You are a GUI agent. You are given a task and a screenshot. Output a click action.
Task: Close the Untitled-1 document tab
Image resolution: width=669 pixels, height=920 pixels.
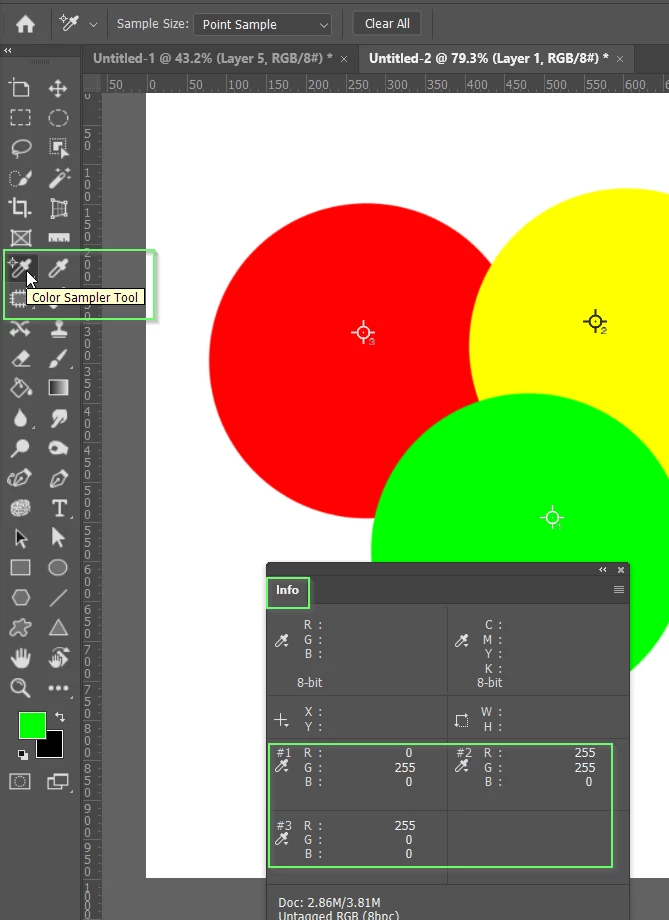pos(344,59)
